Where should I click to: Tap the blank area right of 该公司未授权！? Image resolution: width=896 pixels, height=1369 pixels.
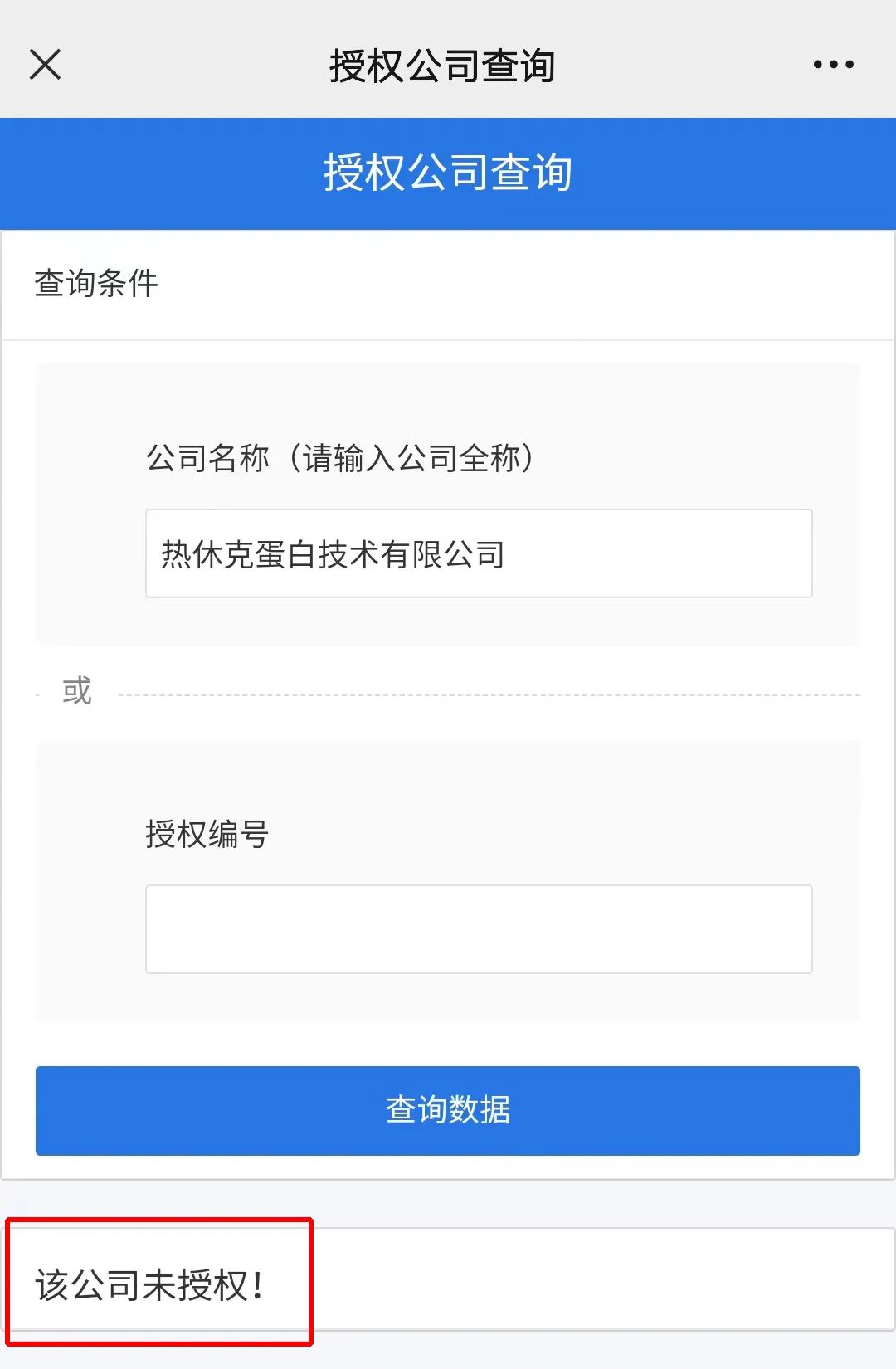tap(601, 1280)
